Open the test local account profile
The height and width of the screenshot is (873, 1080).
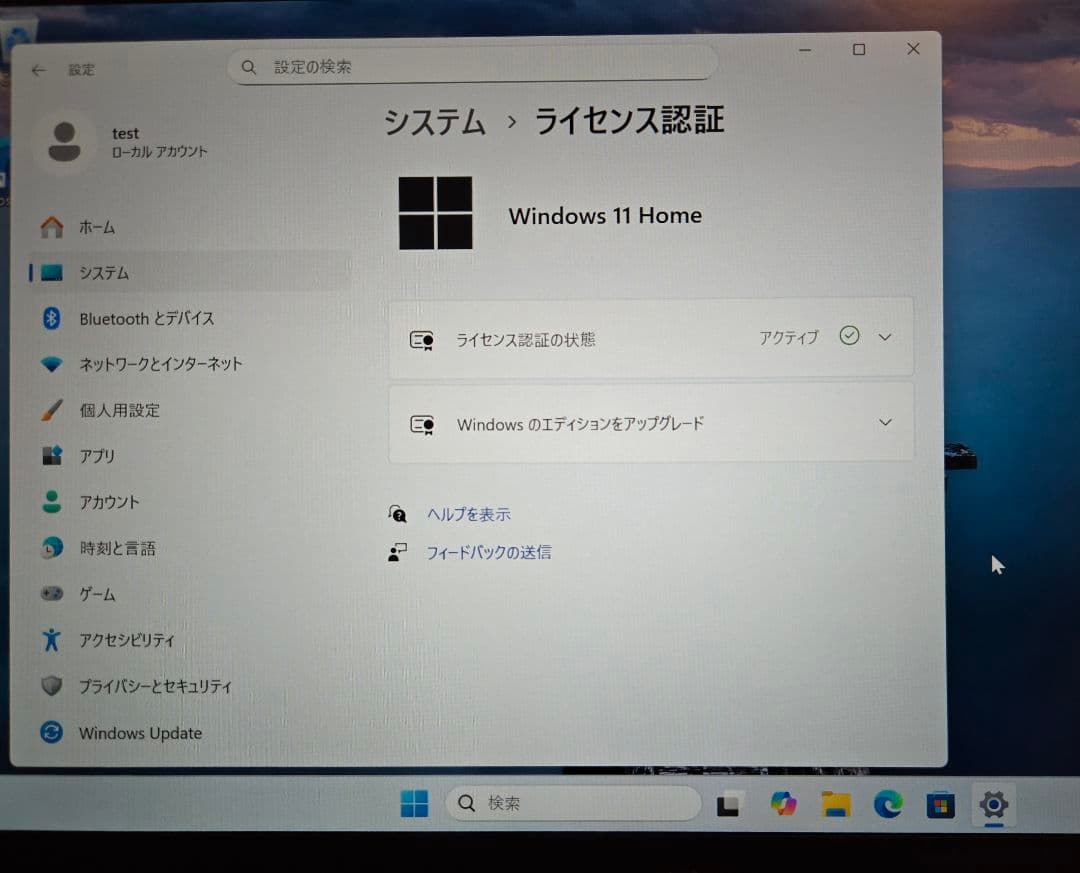(x=127, y=142)
